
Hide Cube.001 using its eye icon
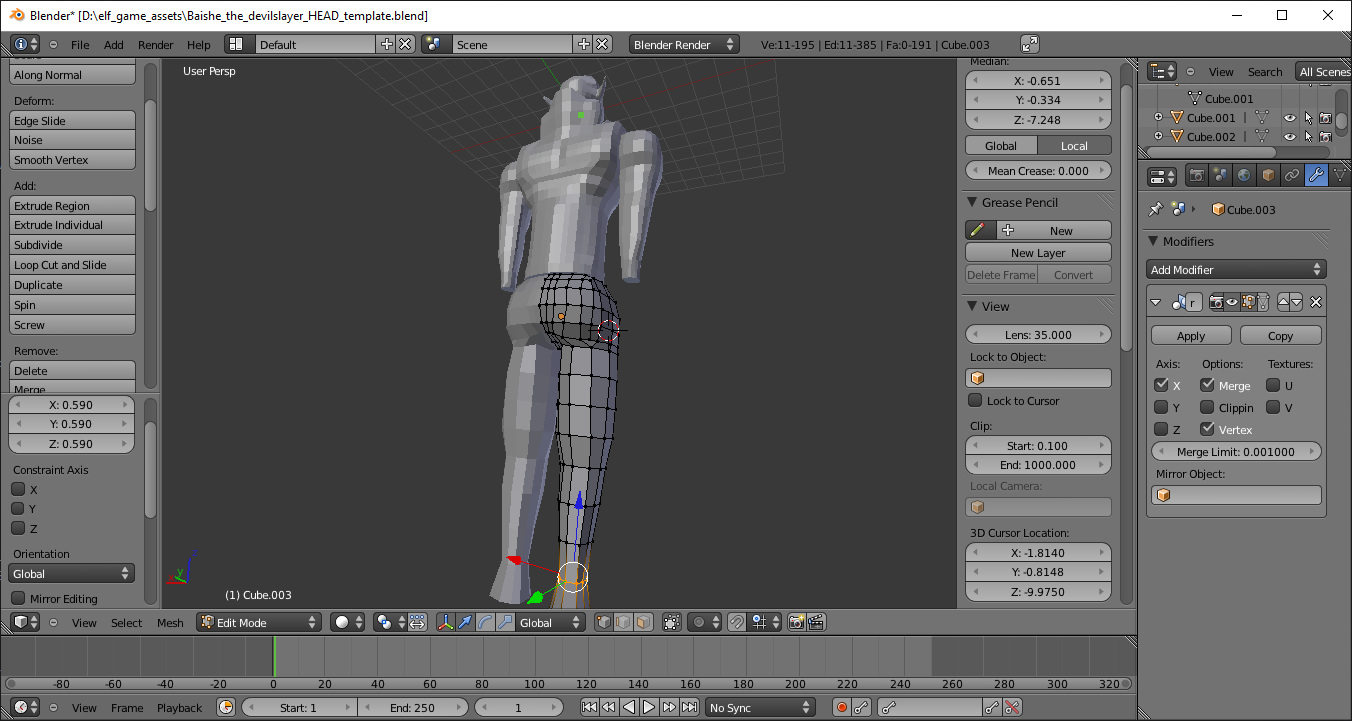pos(1289,118)
